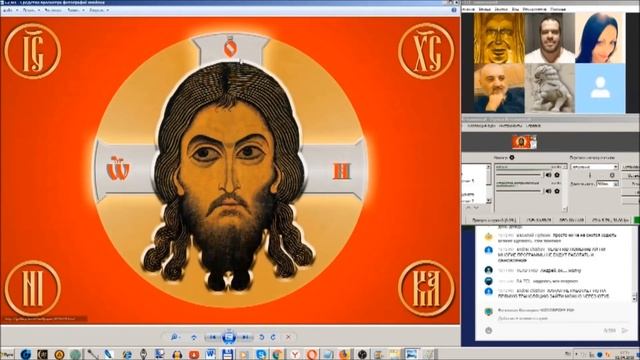
Task: Switch to the photo viewer taskbar button
Action: tap(411, 354)
